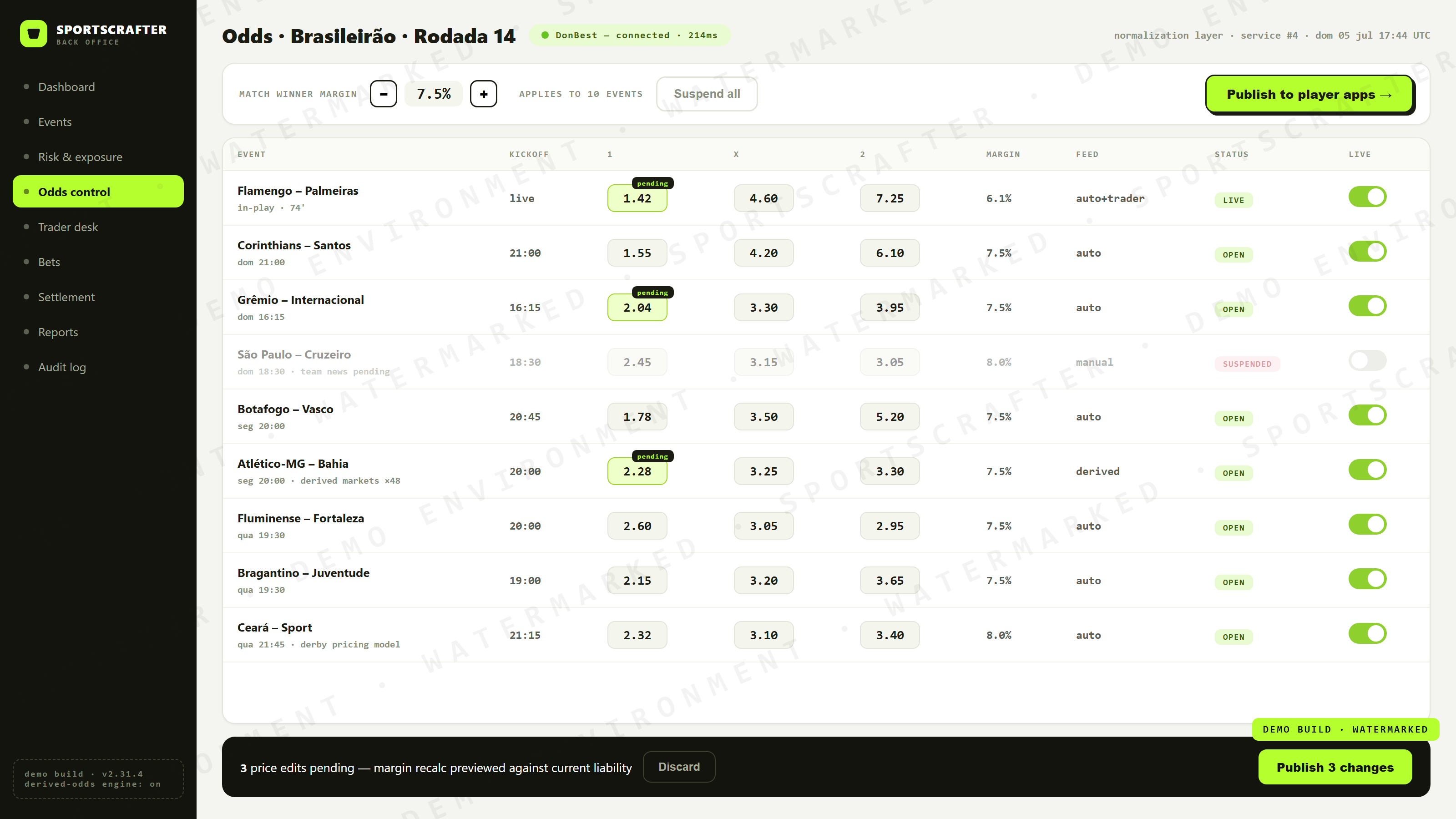The height and width of the screenshot is (819, 1456).
Task: Click LIVE status badge for Flamengo row
Action: [1234, 200]
